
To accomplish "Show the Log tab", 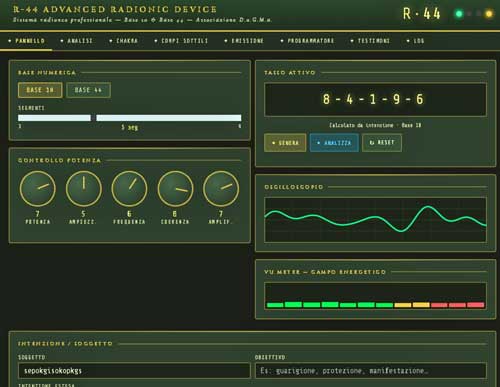I will point(416,41).
